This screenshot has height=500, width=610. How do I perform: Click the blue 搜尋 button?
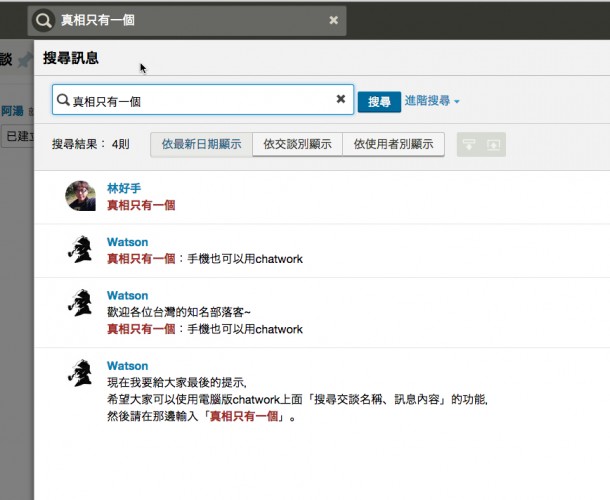[x=378, y=101]
